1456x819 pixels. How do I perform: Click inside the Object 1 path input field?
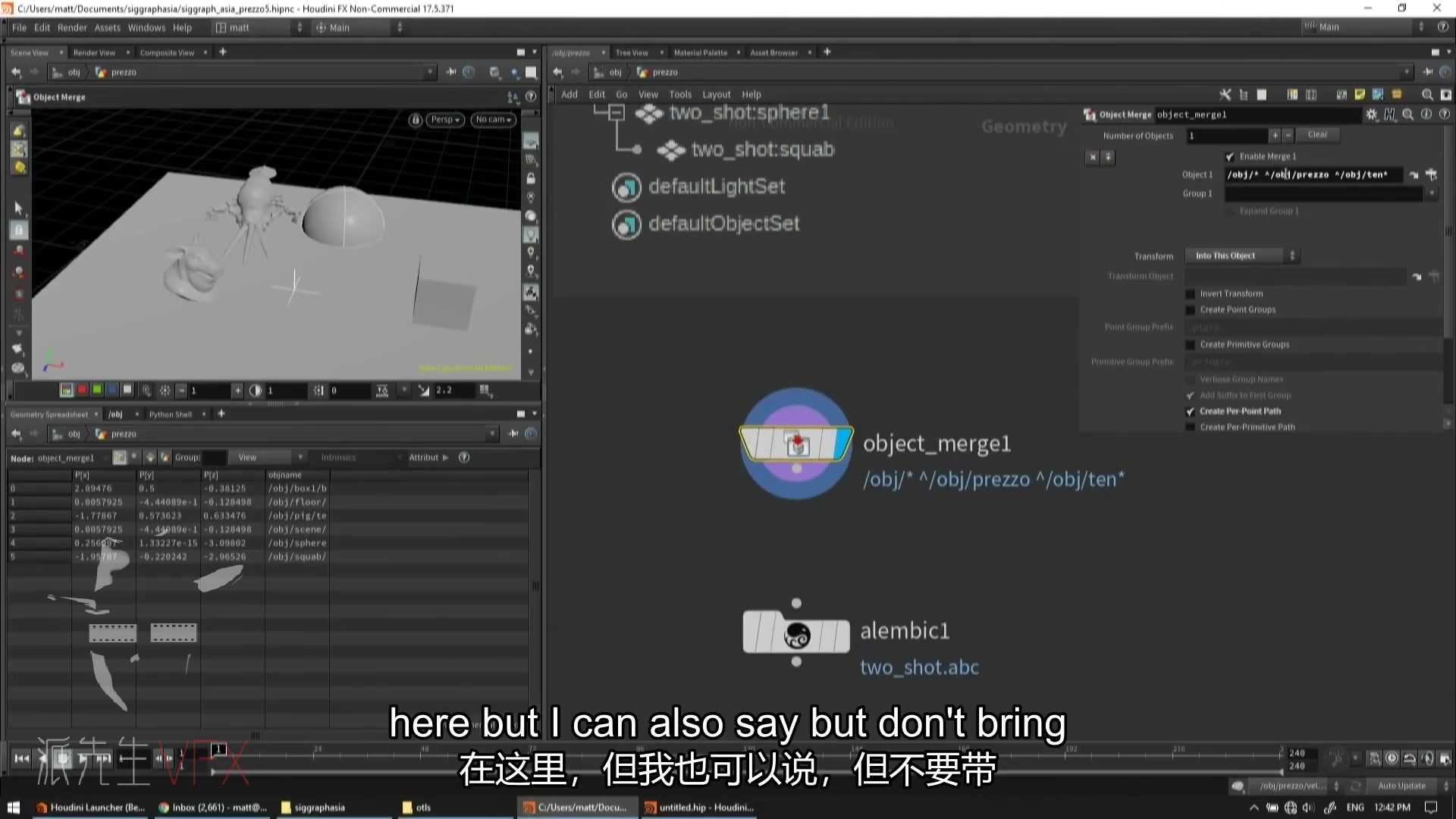(x=1316, y=174)
